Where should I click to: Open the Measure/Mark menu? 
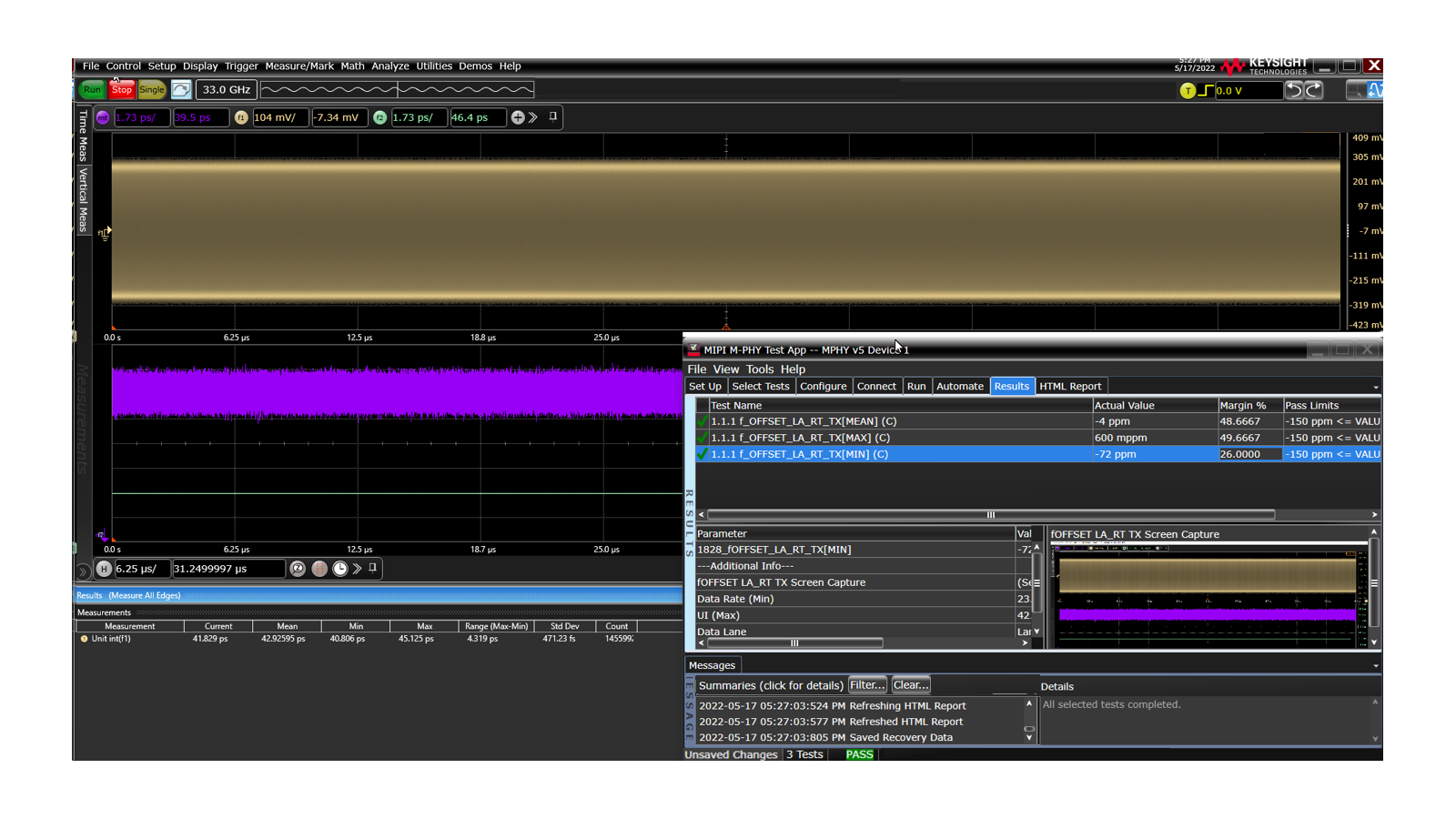tap(299, 66)
